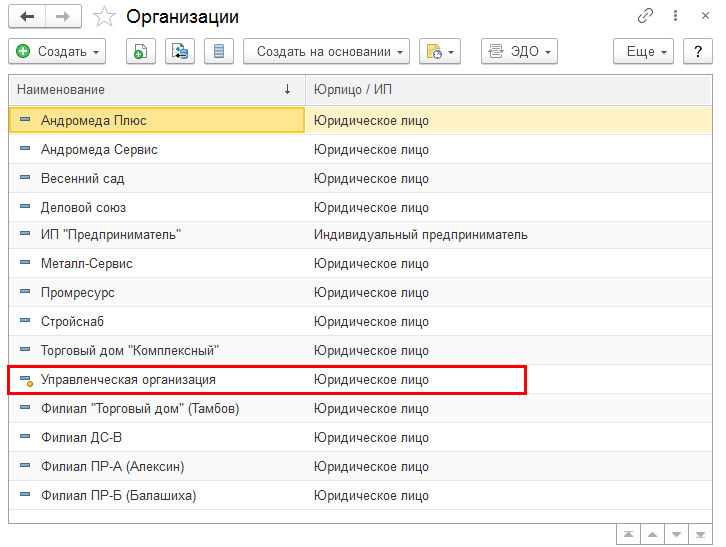Click the list view mode icon
Screen dimensions: 726x547
[219, 51]
